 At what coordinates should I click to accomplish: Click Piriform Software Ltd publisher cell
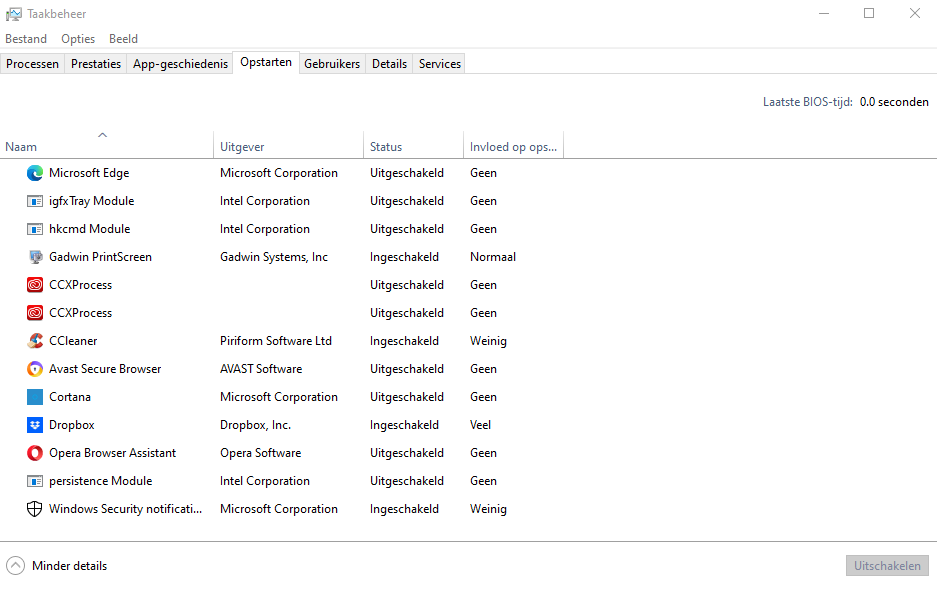coord(275,341)
